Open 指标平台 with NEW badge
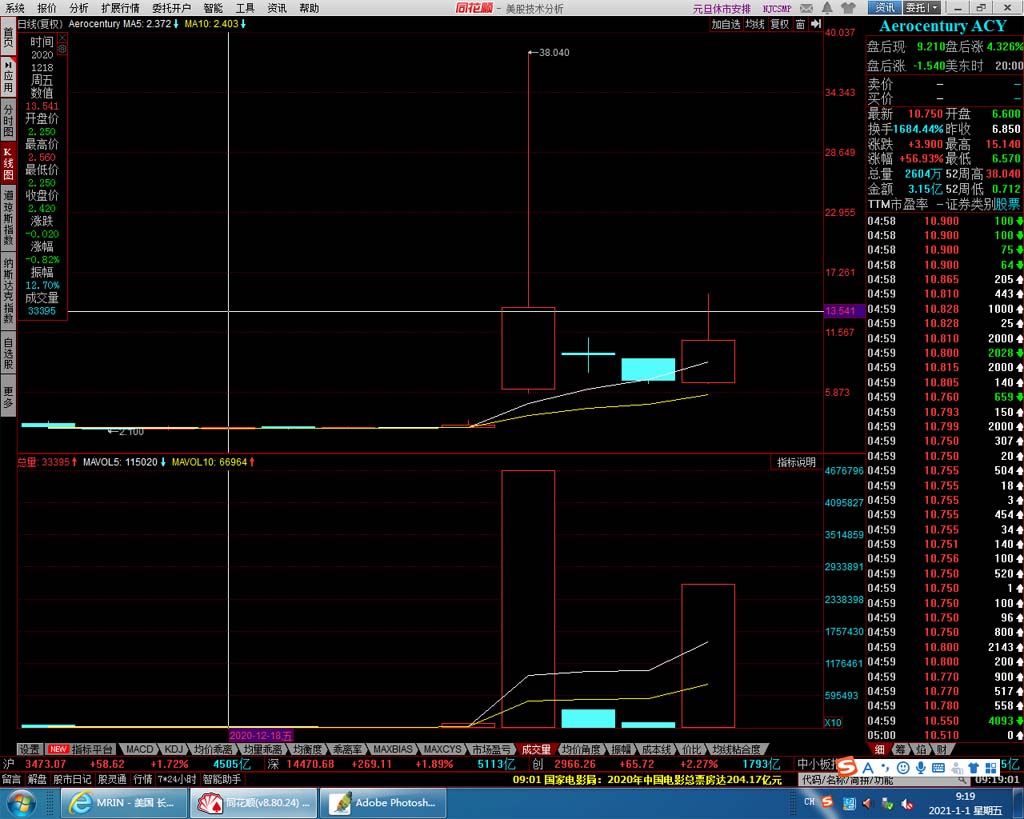 coord(82,749)
